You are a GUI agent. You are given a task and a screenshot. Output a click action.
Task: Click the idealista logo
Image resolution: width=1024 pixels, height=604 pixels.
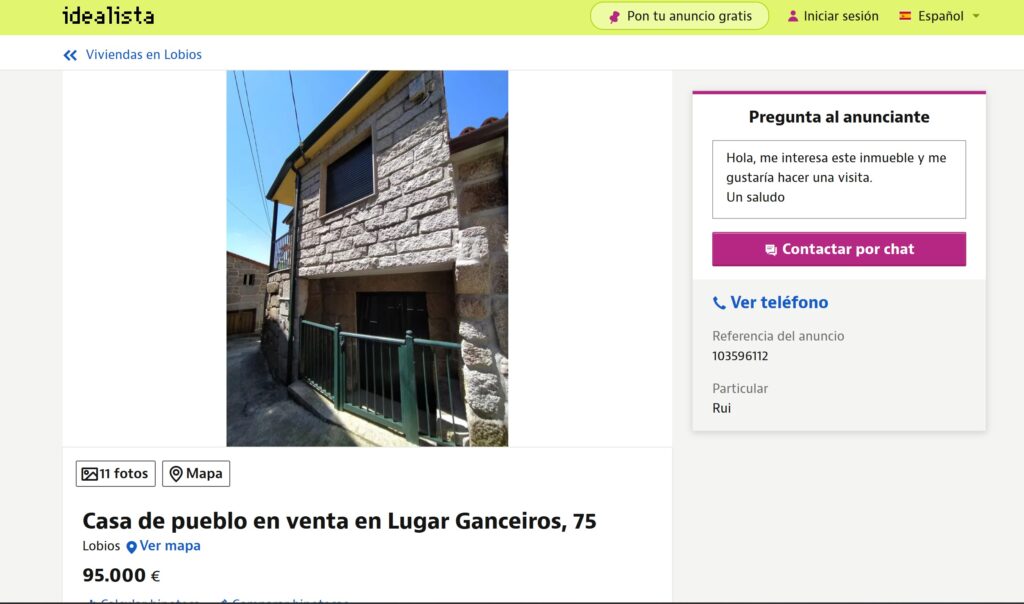point(108,16)
